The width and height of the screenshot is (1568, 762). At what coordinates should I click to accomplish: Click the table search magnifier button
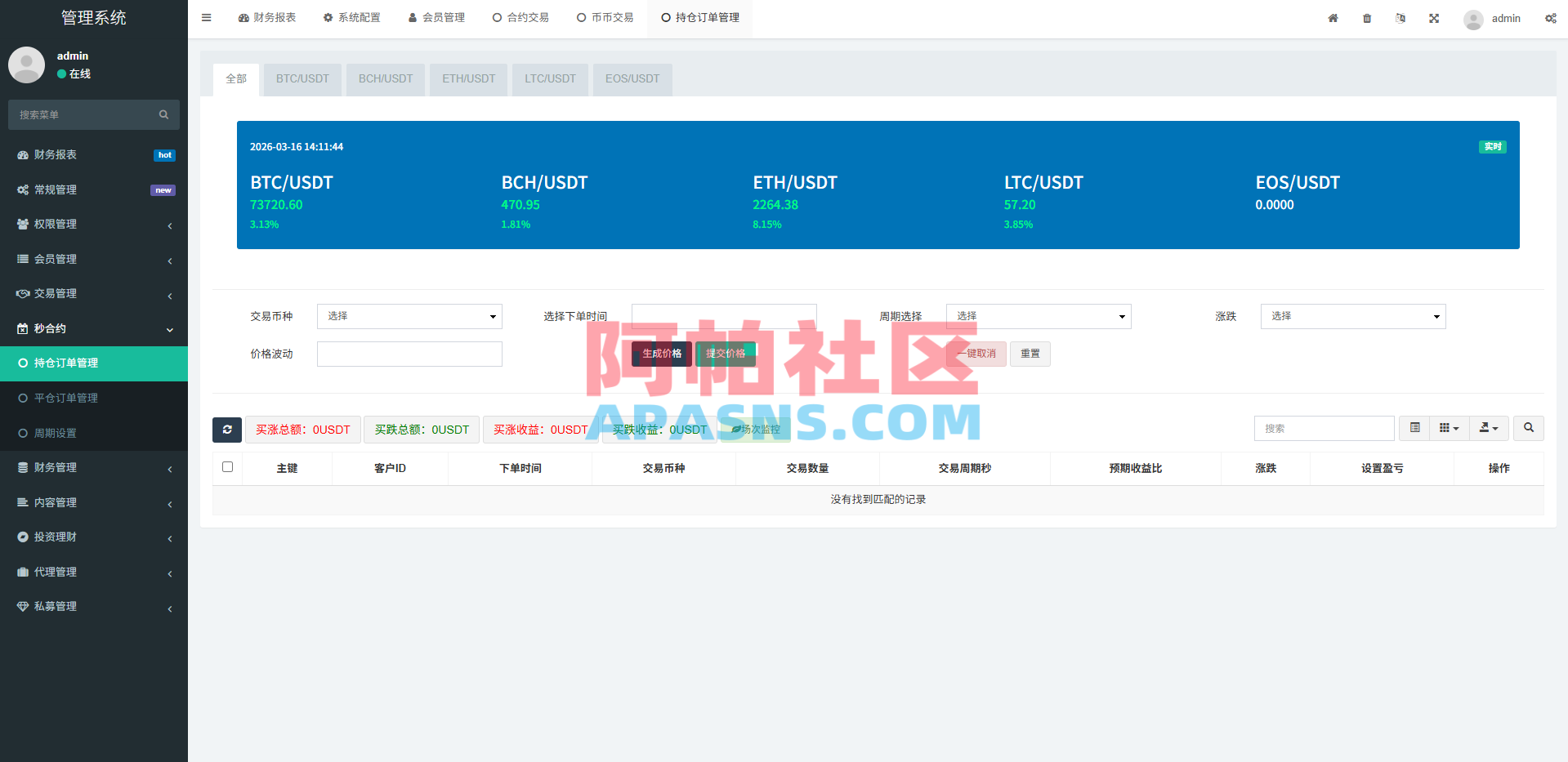(x=1528, y=428)
